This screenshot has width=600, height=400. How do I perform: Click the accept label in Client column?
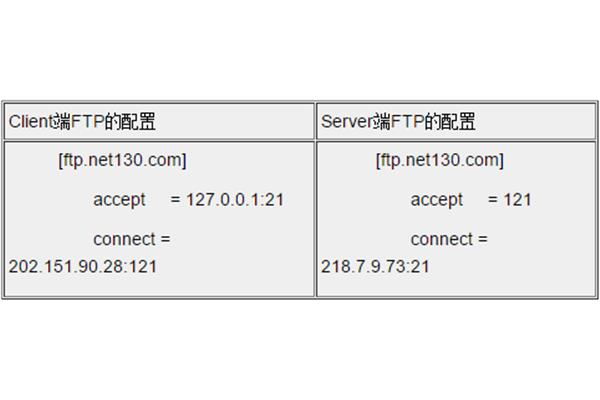point(119,200)
